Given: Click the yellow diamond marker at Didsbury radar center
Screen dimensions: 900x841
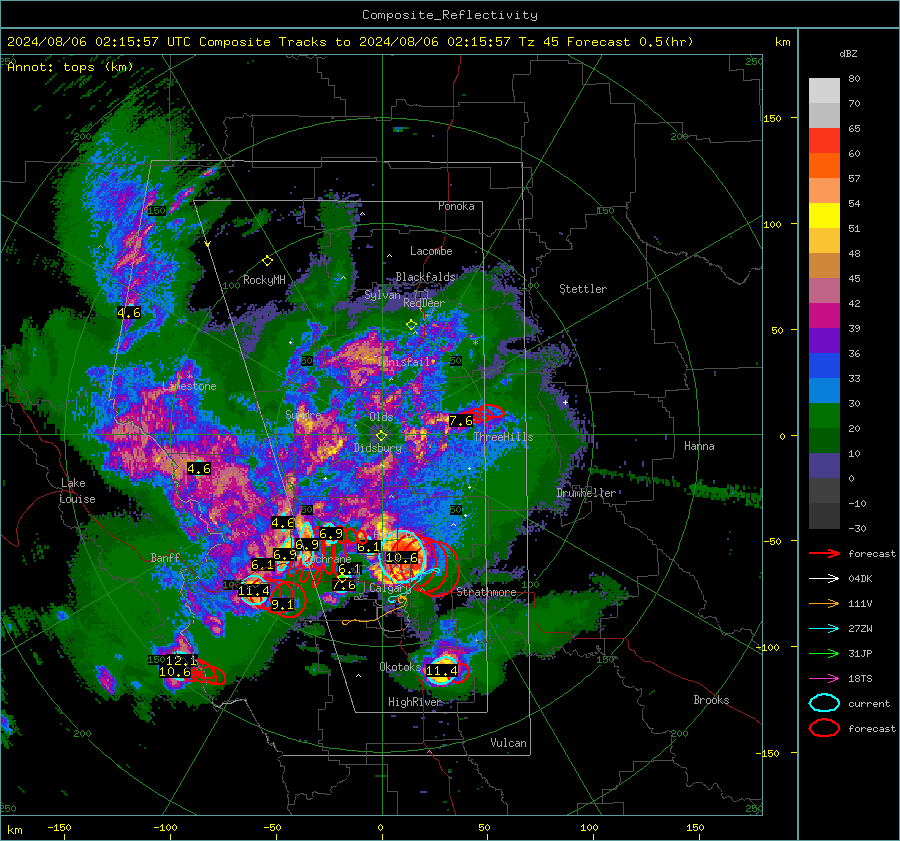Looking at the screenshot, I should 381,436.
